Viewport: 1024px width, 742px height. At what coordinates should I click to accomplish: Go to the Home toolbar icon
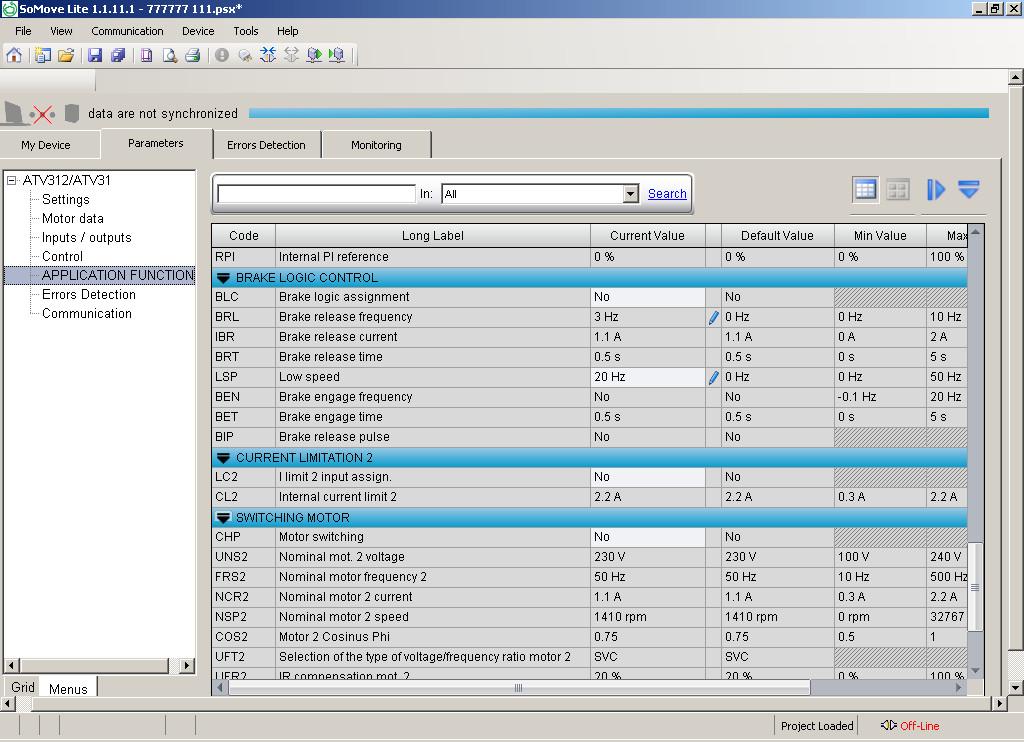tap(14, 56)
